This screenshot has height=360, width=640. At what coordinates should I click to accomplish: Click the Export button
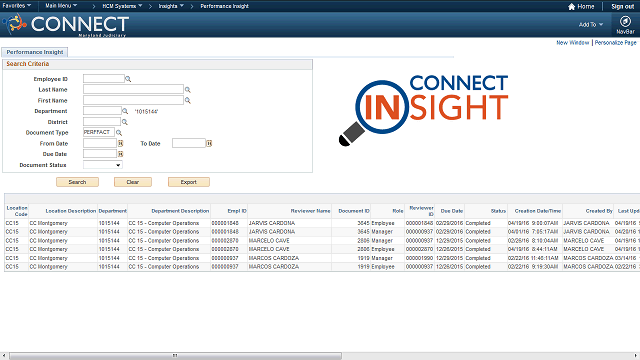click(189, 182)
